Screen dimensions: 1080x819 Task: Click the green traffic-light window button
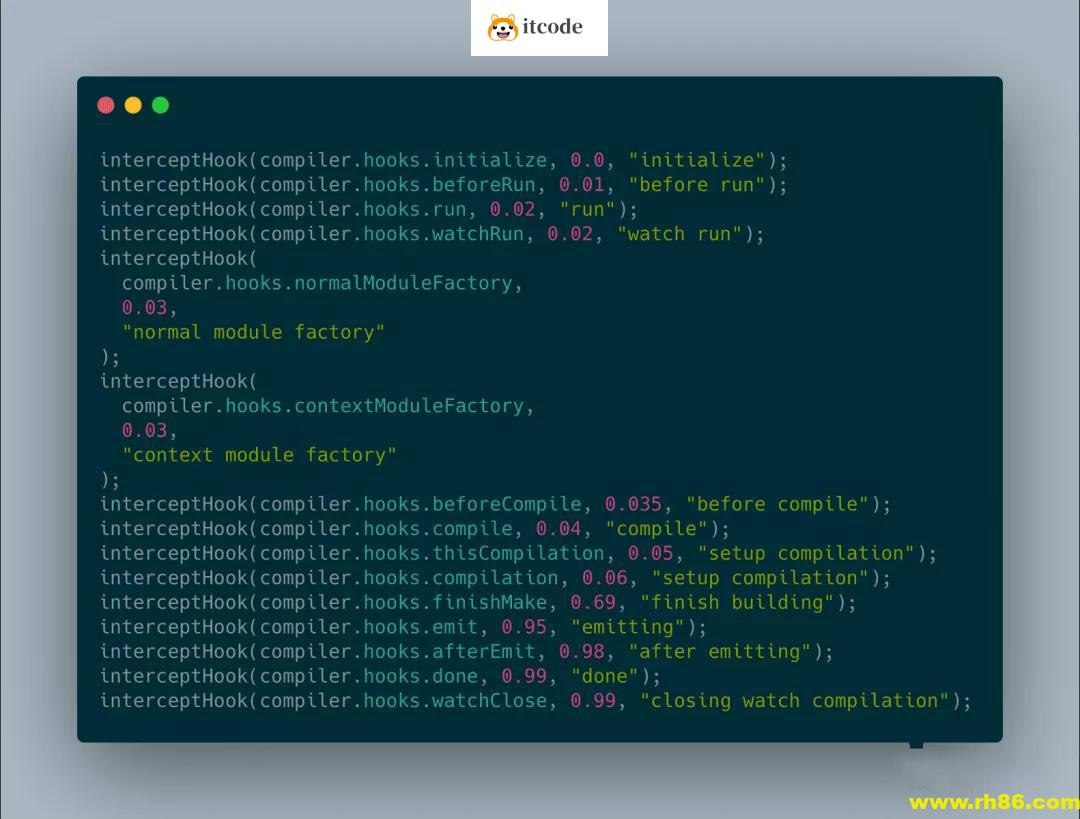click(x=160, y=104)
